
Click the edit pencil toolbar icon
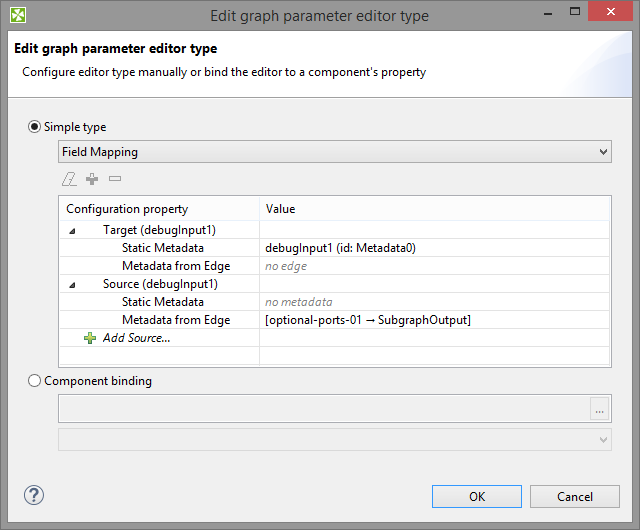(x=68, y=179)
